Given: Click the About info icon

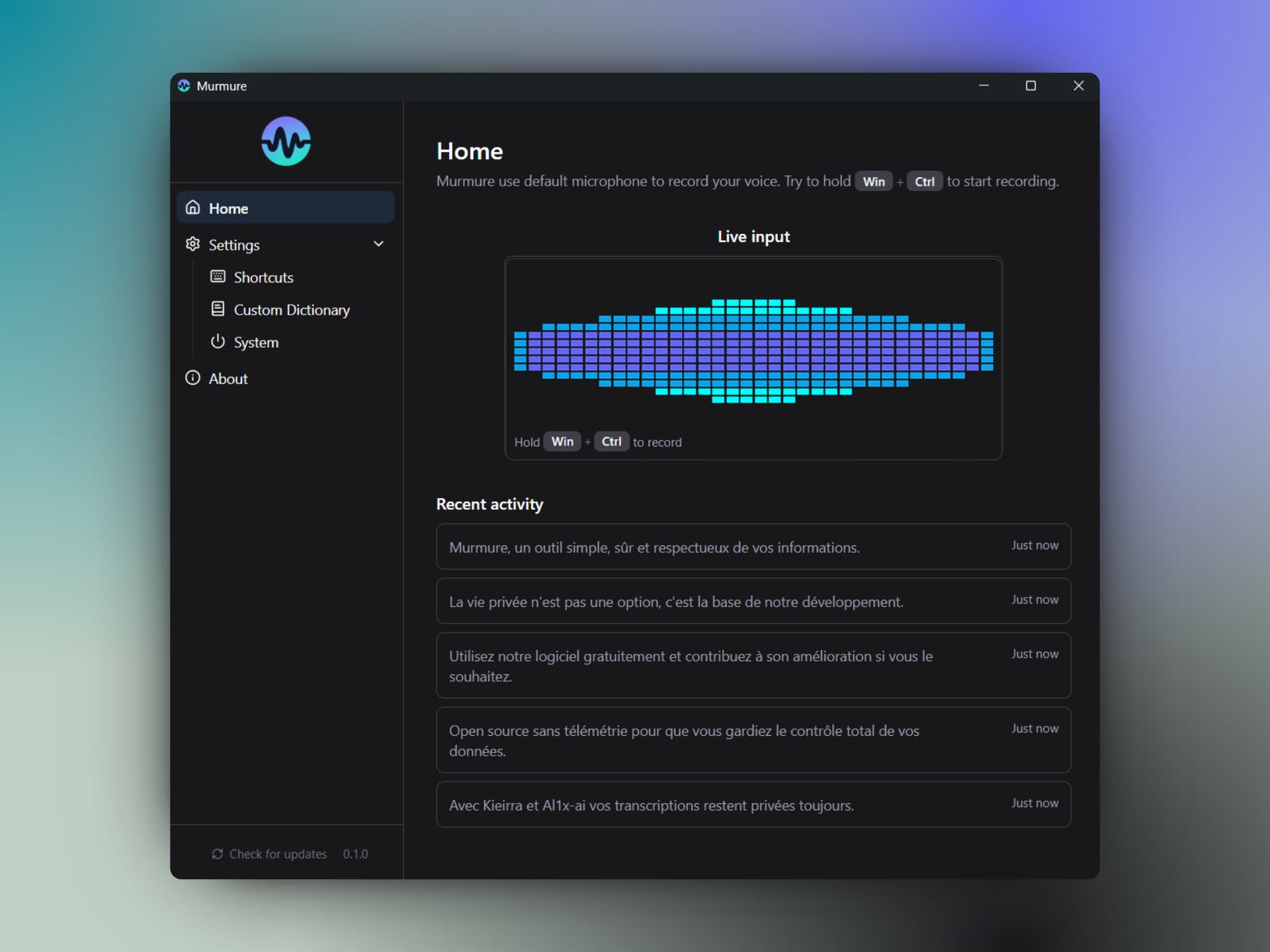Looking at the screenshot, I should (192, 377).
